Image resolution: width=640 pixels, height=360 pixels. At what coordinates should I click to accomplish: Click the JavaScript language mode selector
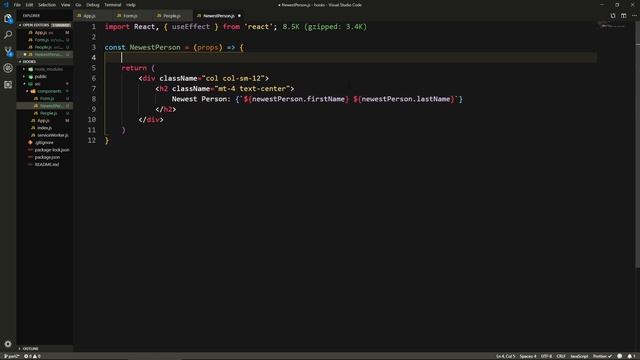click(x=579, y=356)
